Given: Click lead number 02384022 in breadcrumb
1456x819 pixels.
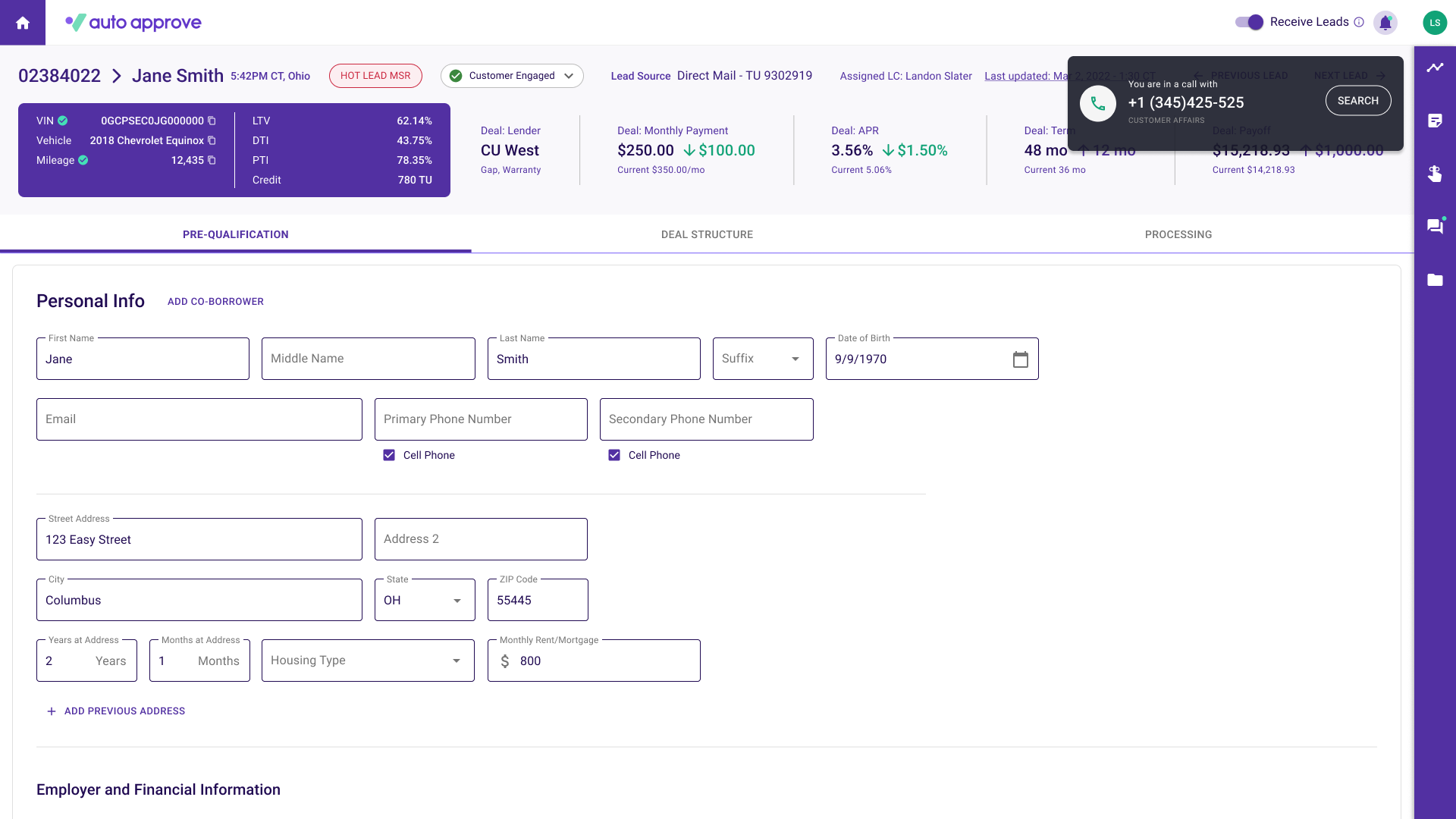Looking at the screenshot, I should tap(59, 76).
